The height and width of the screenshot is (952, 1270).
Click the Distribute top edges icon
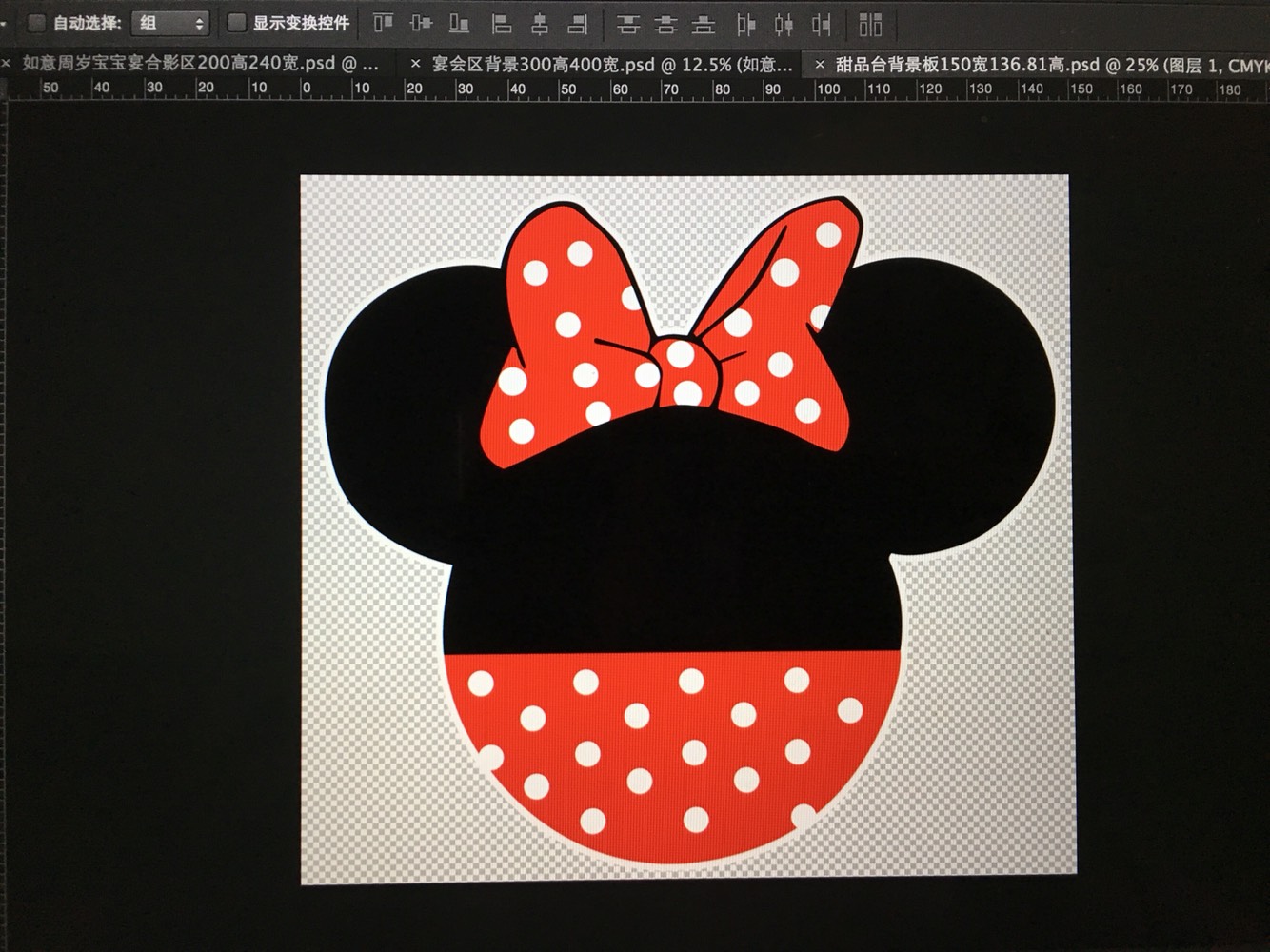(x=627, y=24)
